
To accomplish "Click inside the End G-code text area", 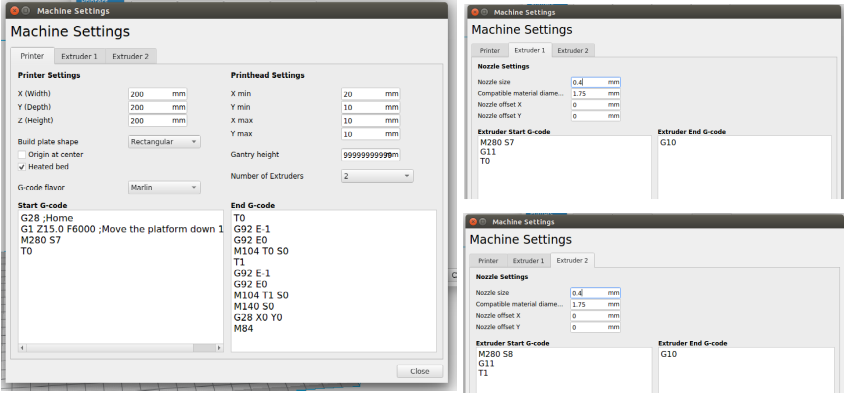I will (x=334, y=281).
